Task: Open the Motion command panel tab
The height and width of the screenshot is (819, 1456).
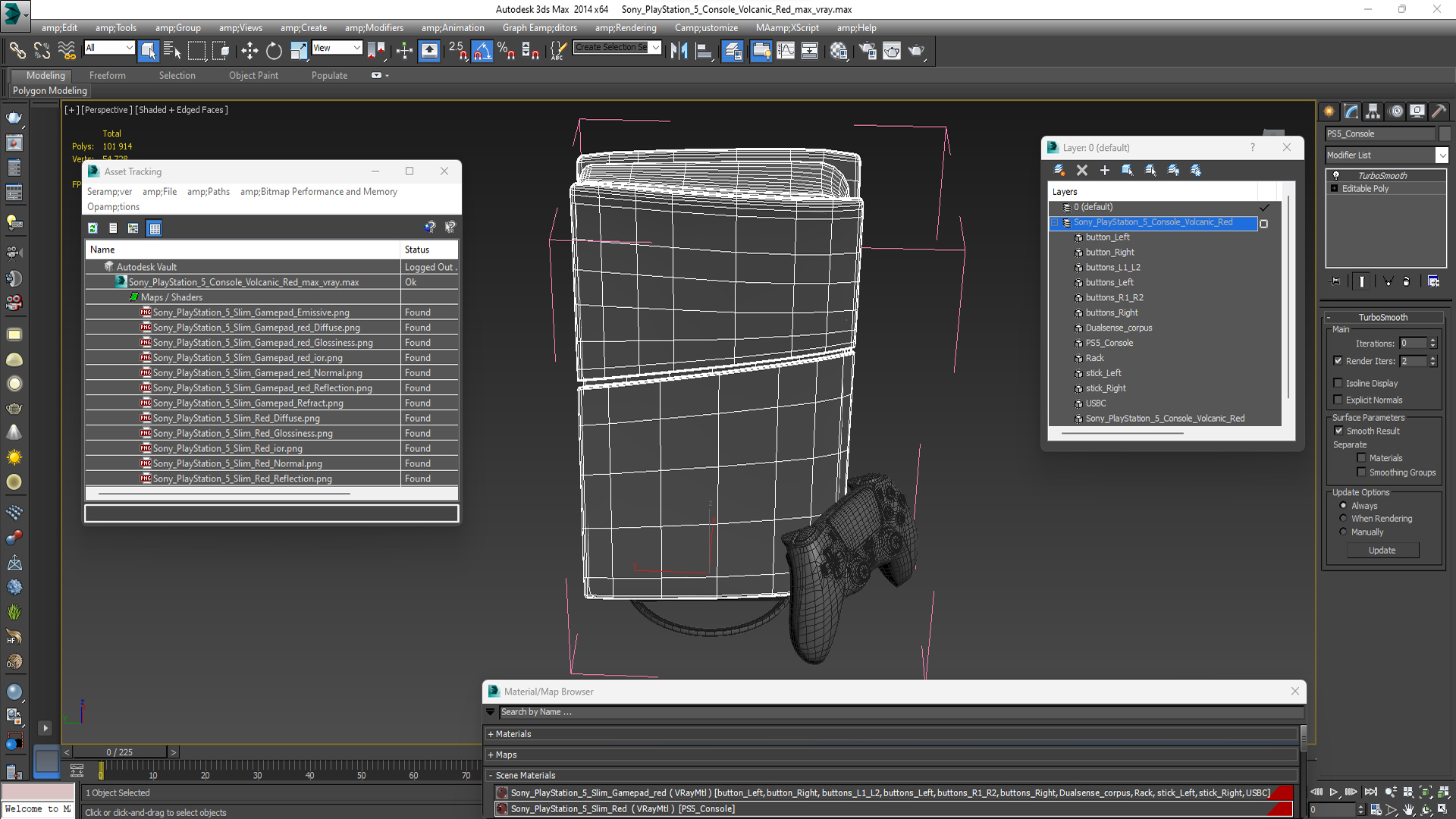Action: (1396, 111)
